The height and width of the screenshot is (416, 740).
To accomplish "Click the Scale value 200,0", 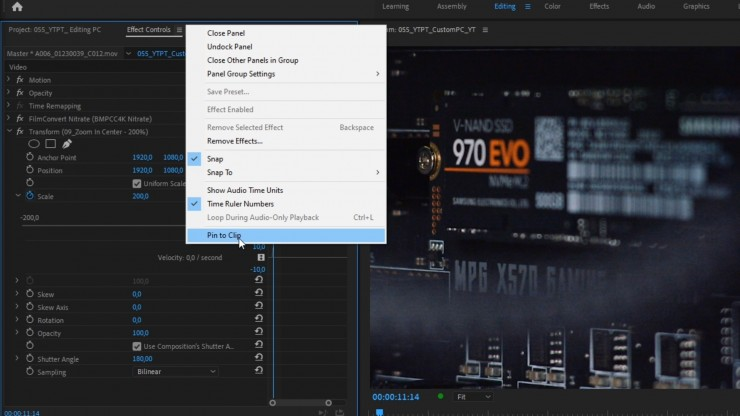I will click(140, 196).
